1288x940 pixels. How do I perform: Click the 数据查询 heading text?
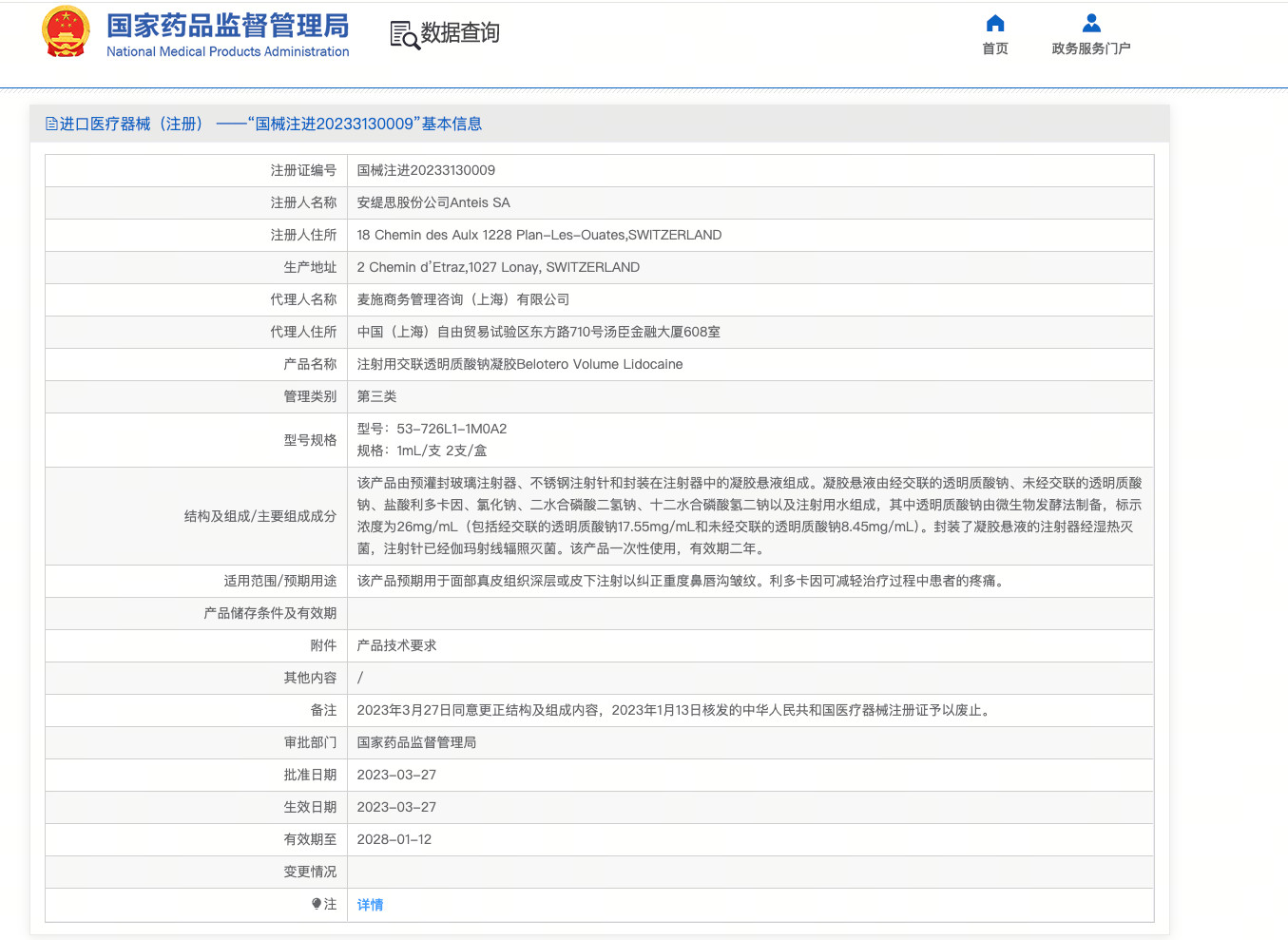point(460,33)
